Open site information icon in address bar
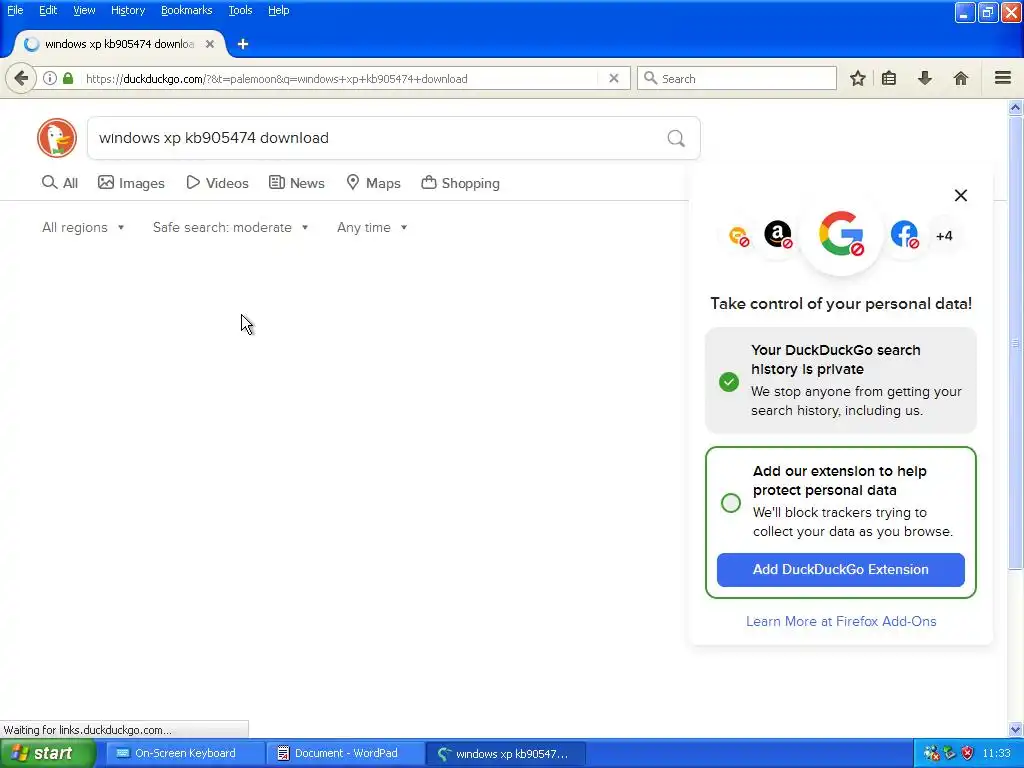This screenshot has width=1024, height=768. (x=50, y=79)
